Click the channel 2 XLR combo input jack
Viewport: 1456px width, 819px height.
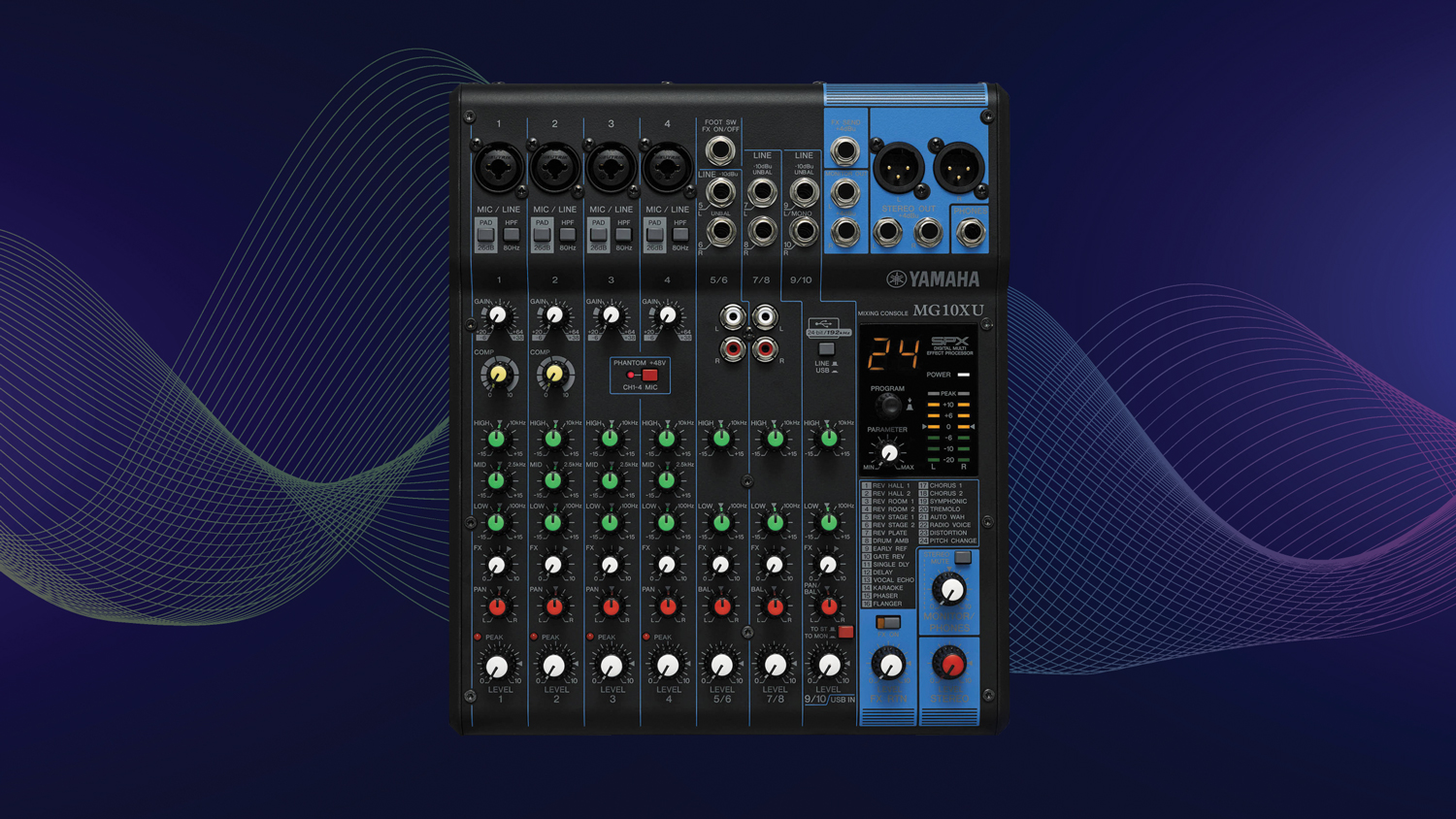[x=555, y=167]
